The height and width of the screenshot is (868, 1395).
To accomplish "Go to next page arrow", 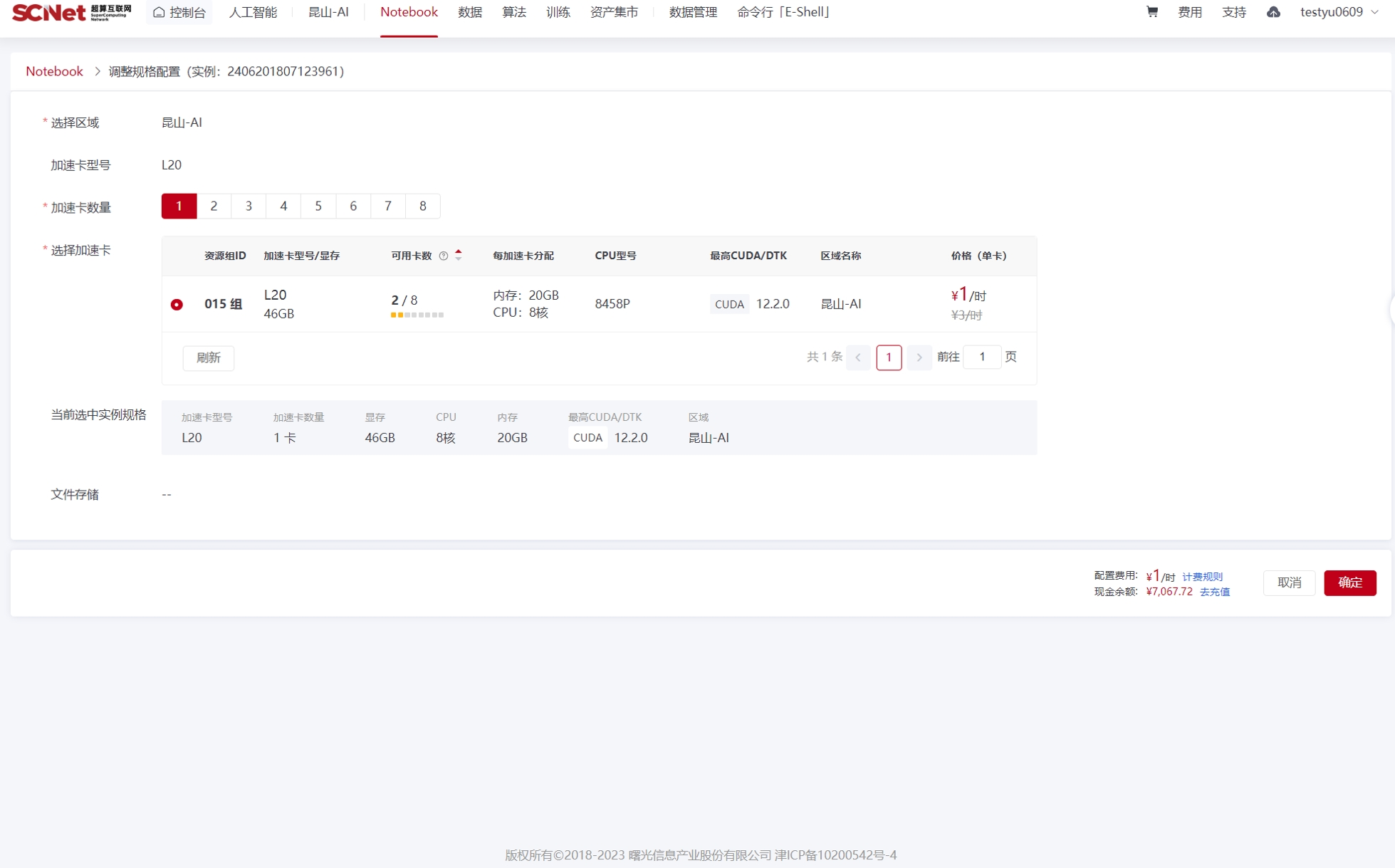I will click(919, 357).
